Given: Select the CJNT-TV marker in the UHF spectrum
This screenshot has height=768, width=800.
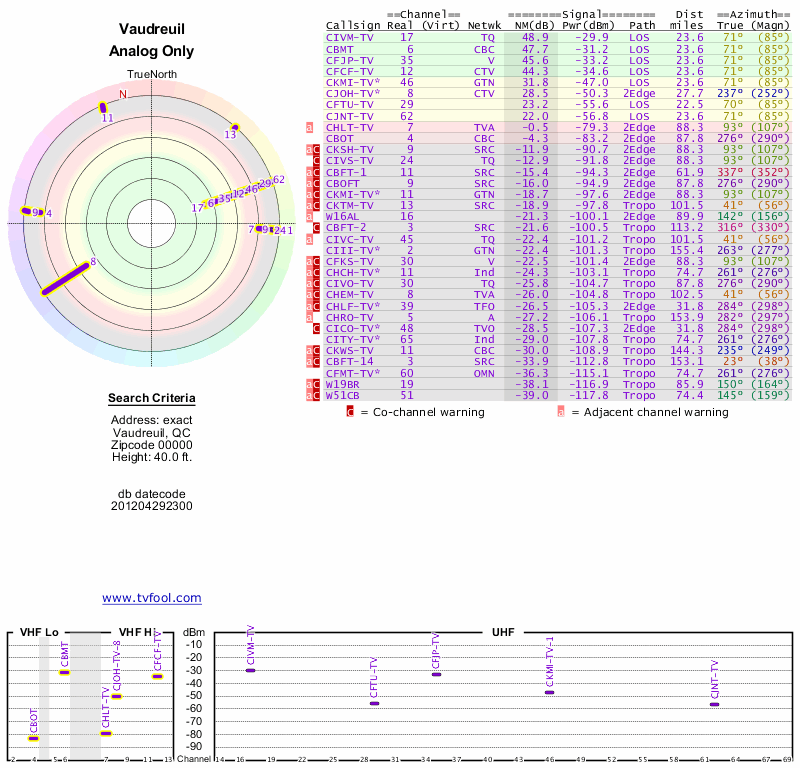Looking at the screenshot, I should [x=714, y=704].
